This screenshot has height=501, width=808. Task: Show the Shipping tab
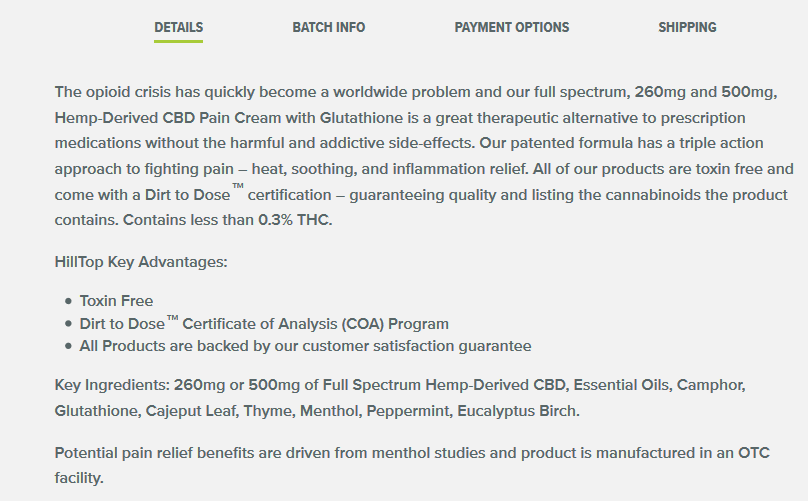(x=687, y=27)
